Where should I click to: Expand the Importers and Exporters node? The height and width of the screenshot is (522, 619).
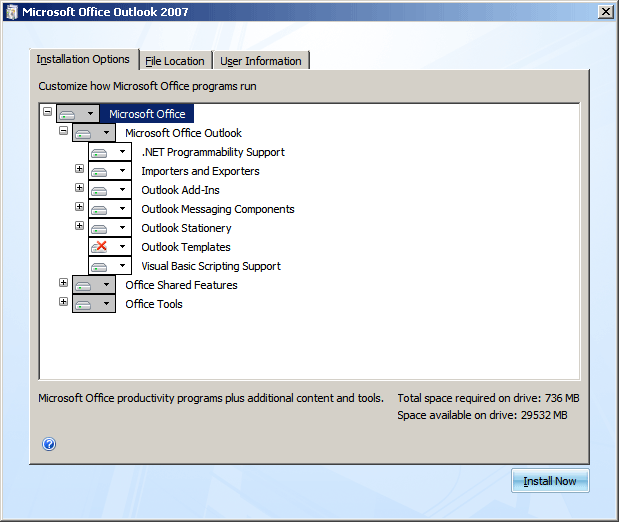(x=79, y=169)
